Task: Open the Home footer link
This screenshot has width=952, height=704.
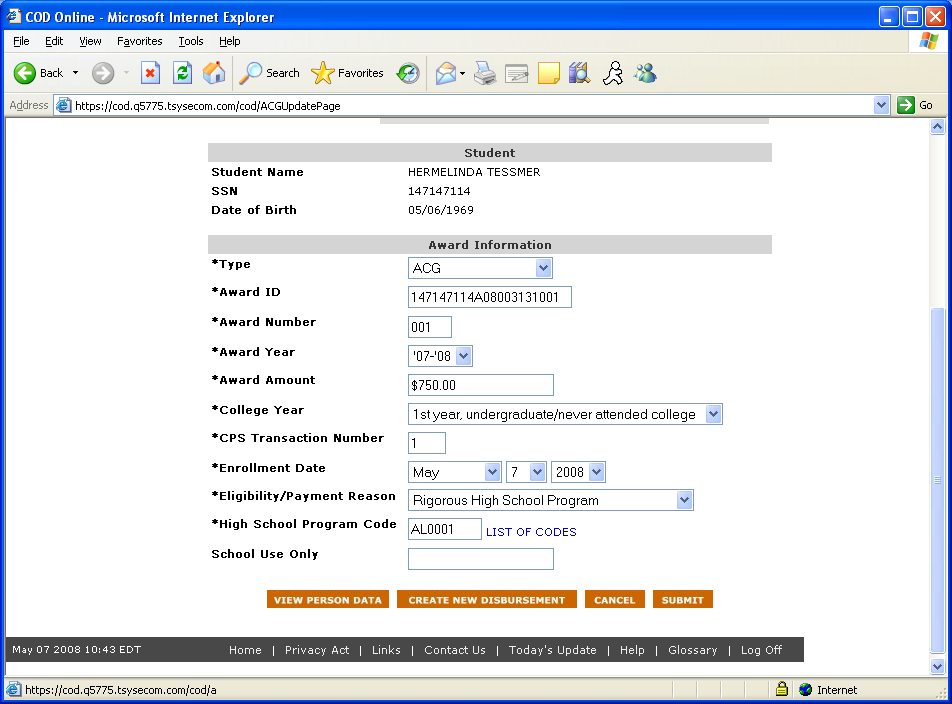Action: [x=245, y=650]
